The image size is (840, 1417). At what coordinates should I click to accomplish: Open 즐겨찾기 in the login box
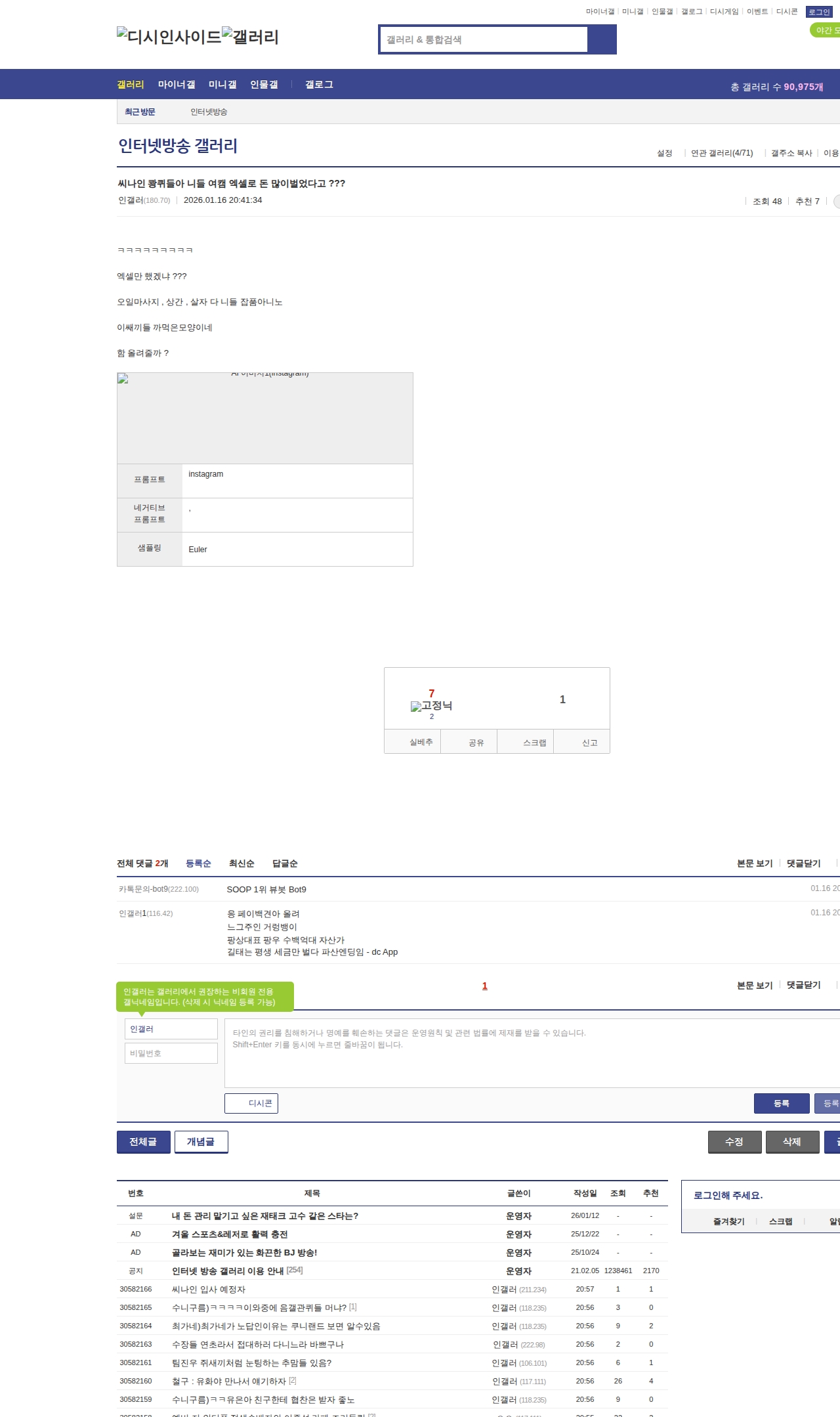tap(729, 1221)
